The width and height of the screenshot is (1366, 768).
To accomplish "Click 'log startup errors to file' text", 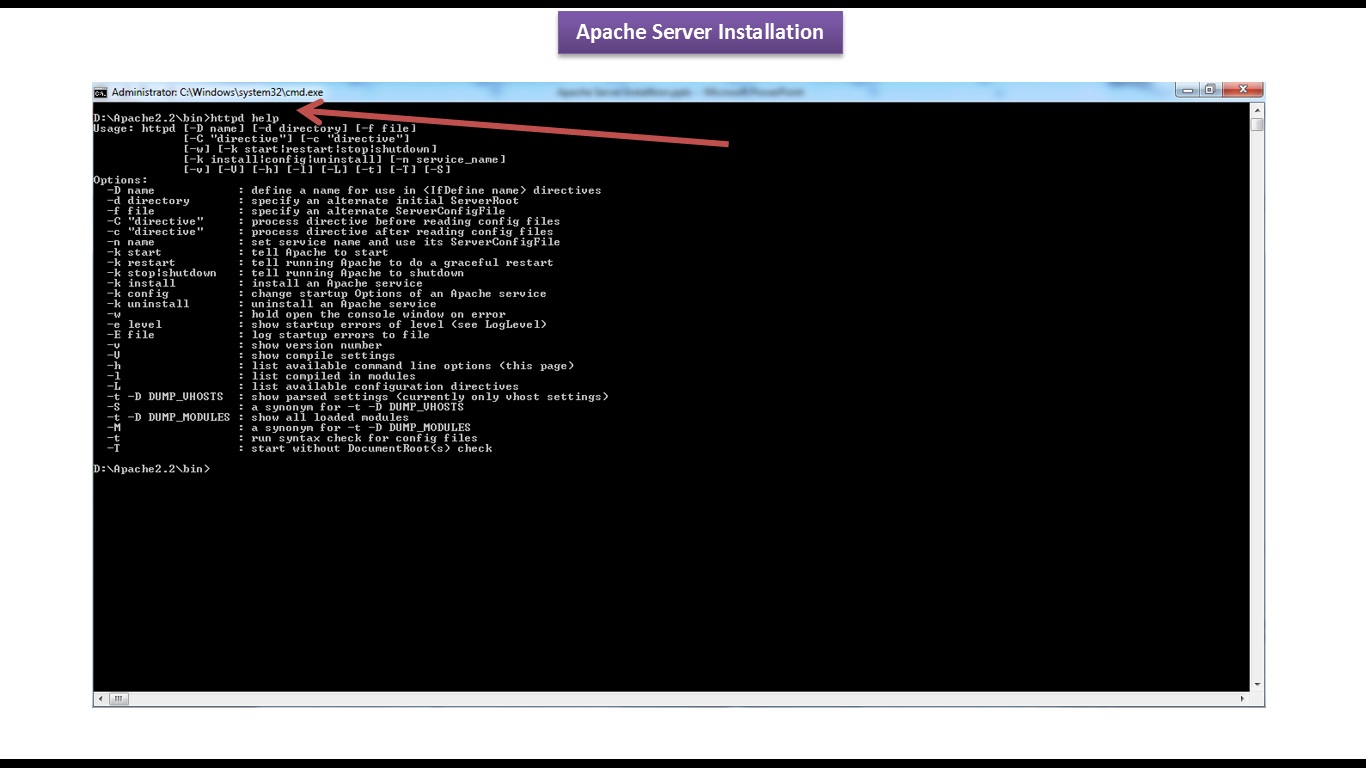I will (x=340, y=335).
